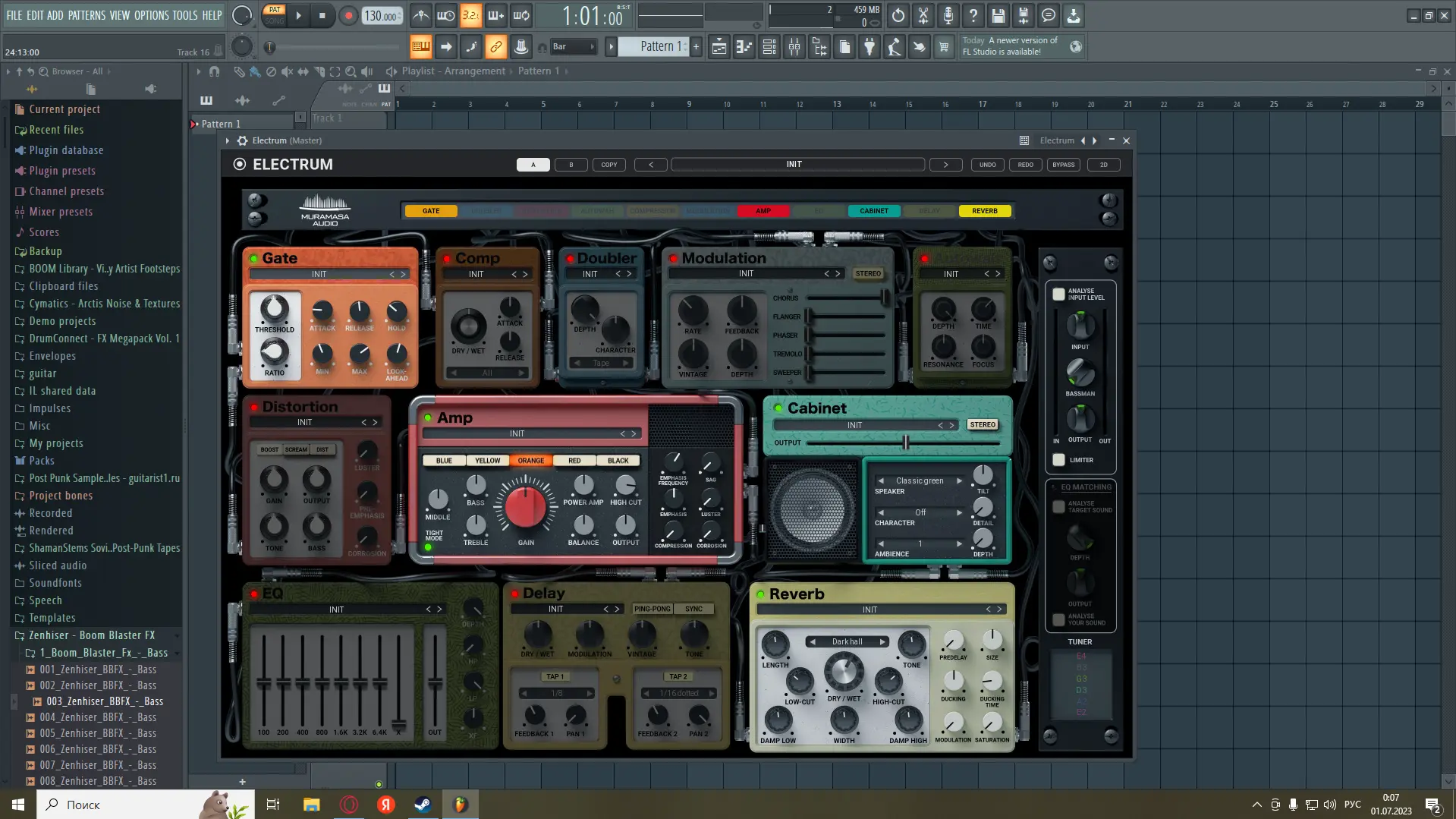Open the Pattern 1 selector dropdown
The image size is (1456, 819).
653,47
